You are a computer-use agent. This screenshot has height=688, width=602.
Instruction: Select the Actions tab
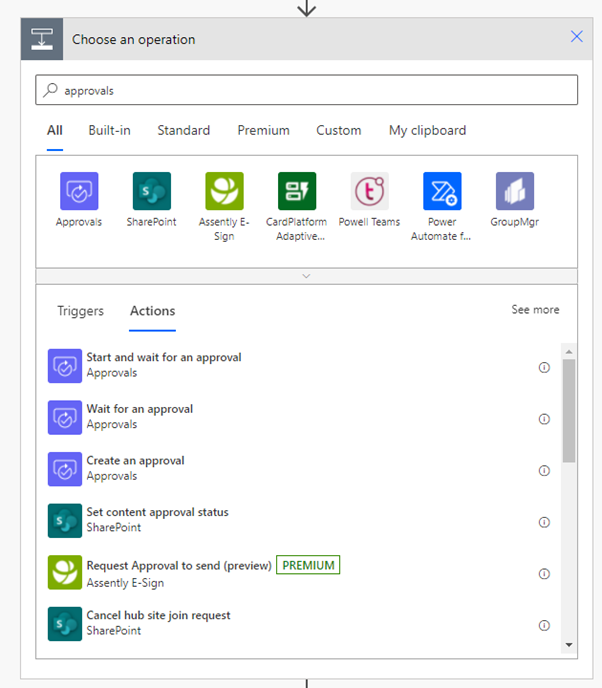click(152, 311)
